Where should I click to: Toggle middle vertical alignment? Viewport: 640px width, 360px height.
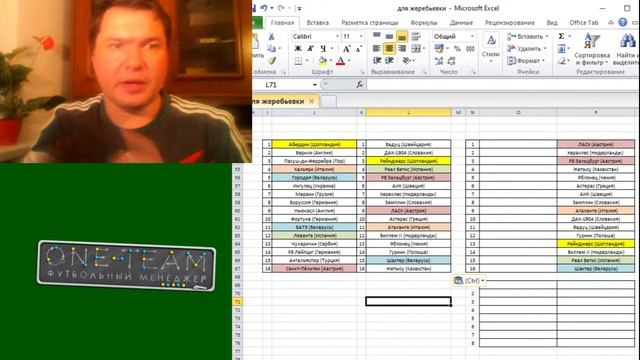[x=389, y=37]
